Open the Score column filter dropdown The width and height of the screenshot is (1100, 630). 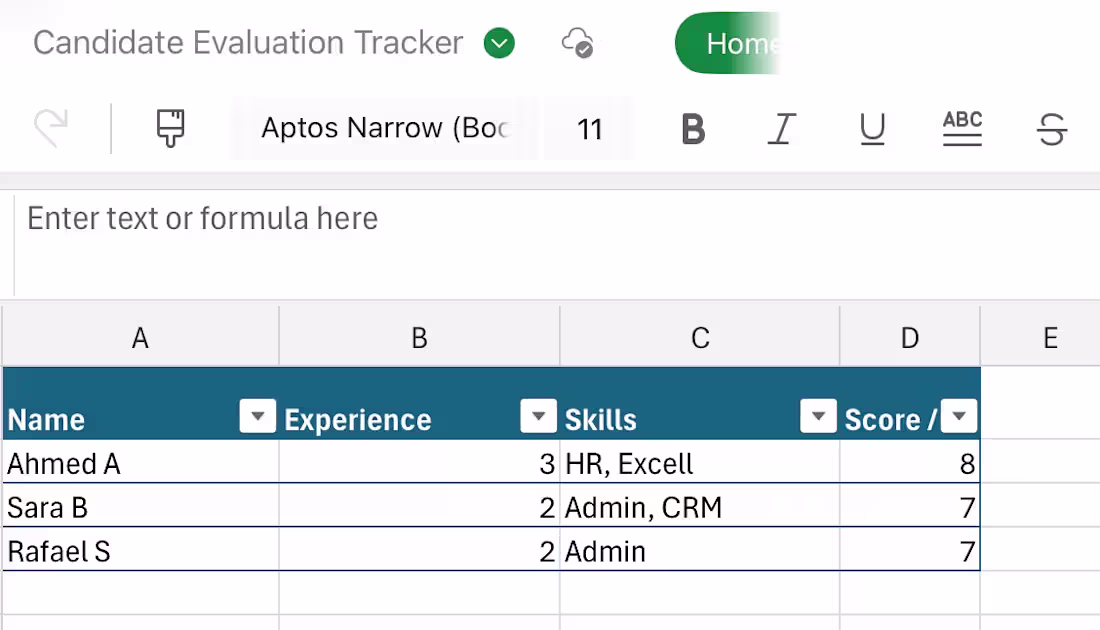(960, 416)
